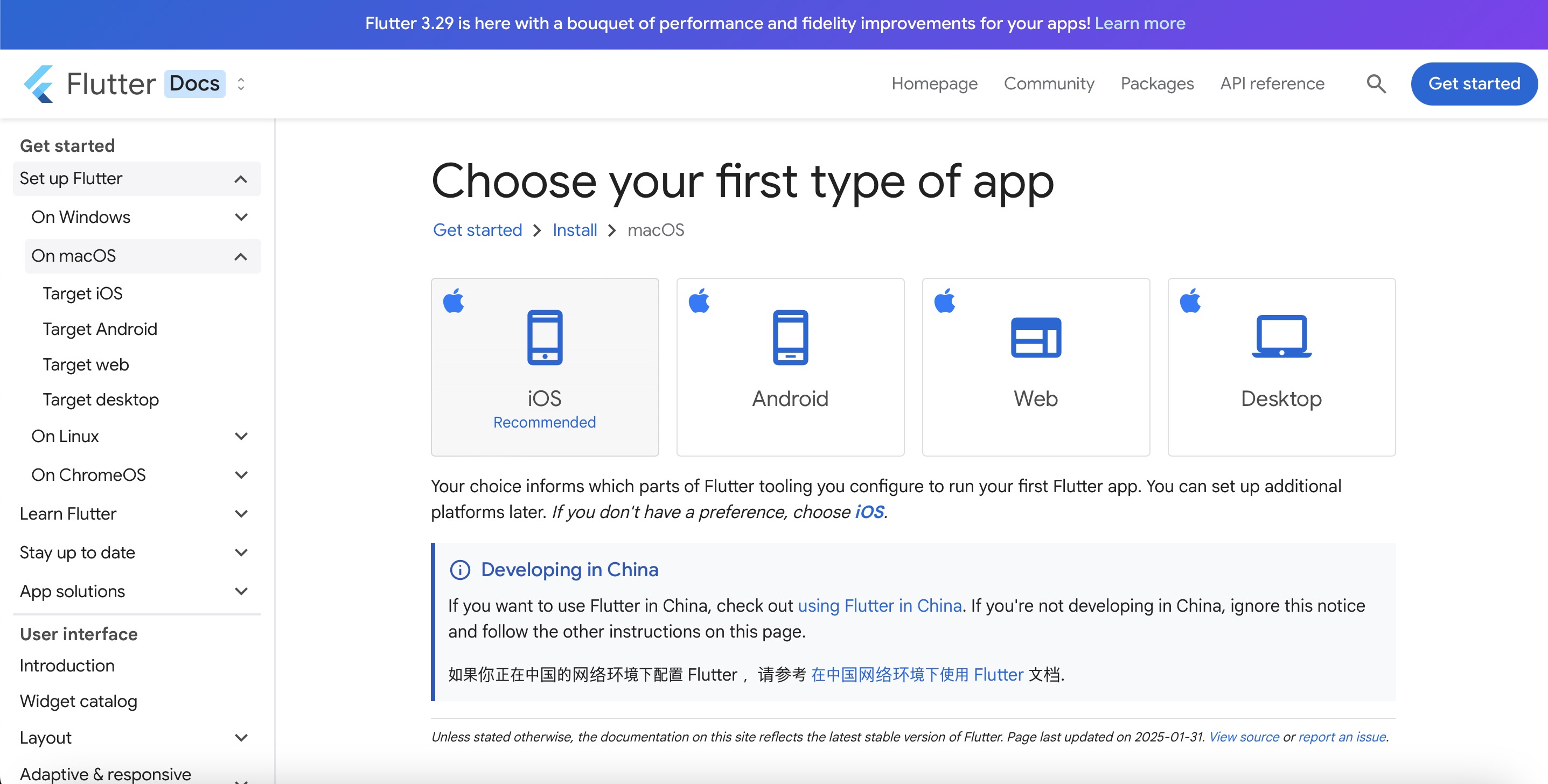
Task: Open Widget catalog in the sidebar
Action: 78,701
